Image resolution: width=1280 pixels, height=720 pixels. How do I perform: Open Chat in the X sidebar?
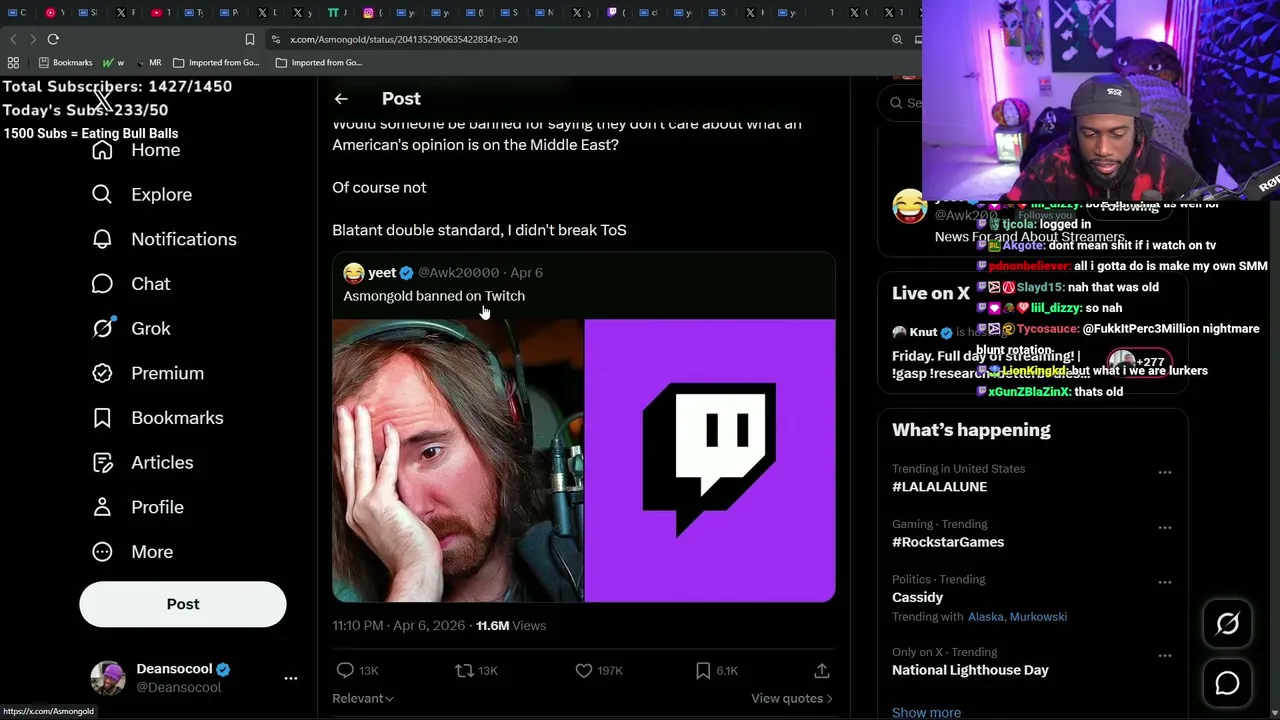point(131,284)
